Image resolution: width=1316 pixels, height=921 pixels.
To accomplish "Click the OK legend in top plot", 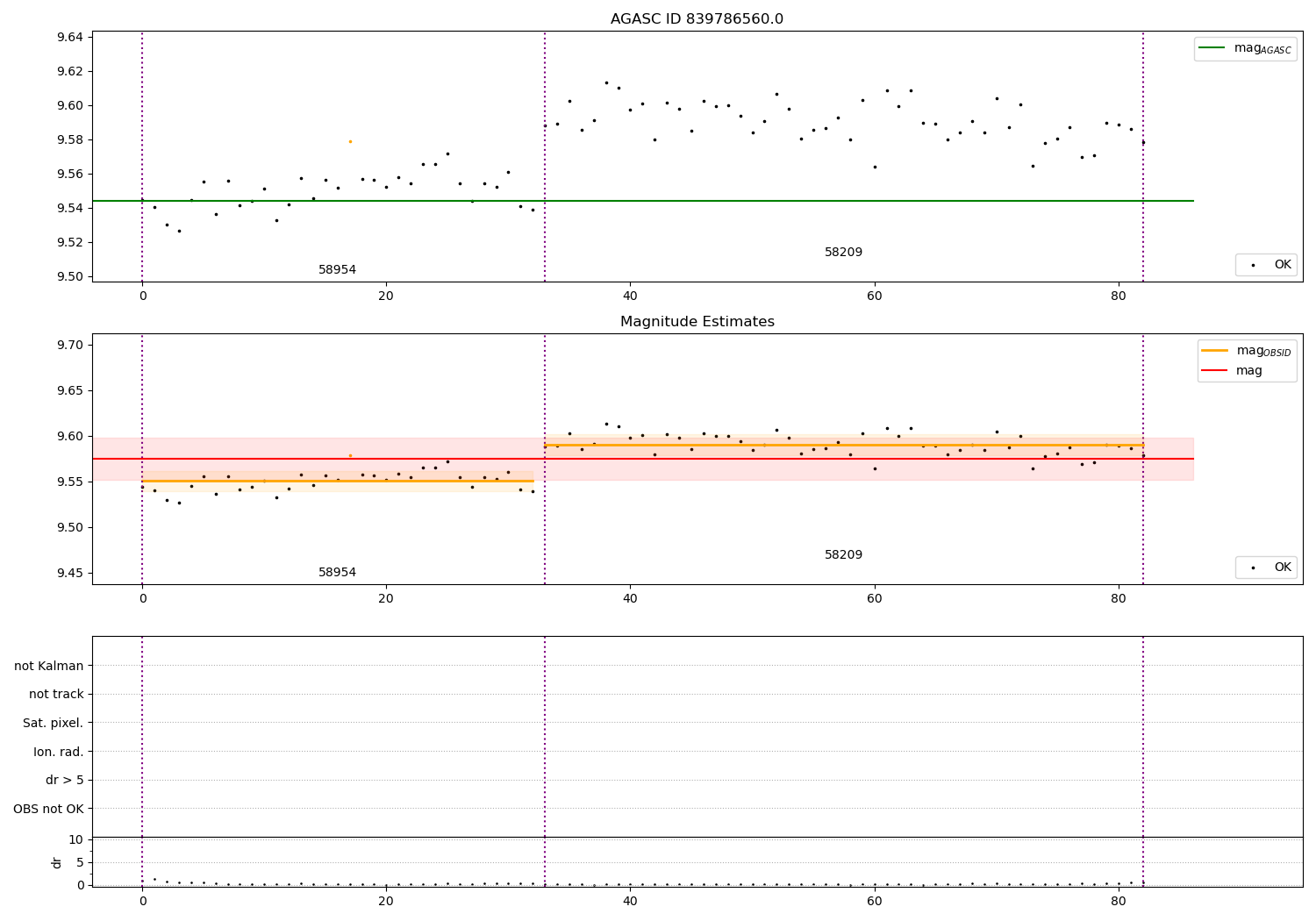I will (1266, 265).
